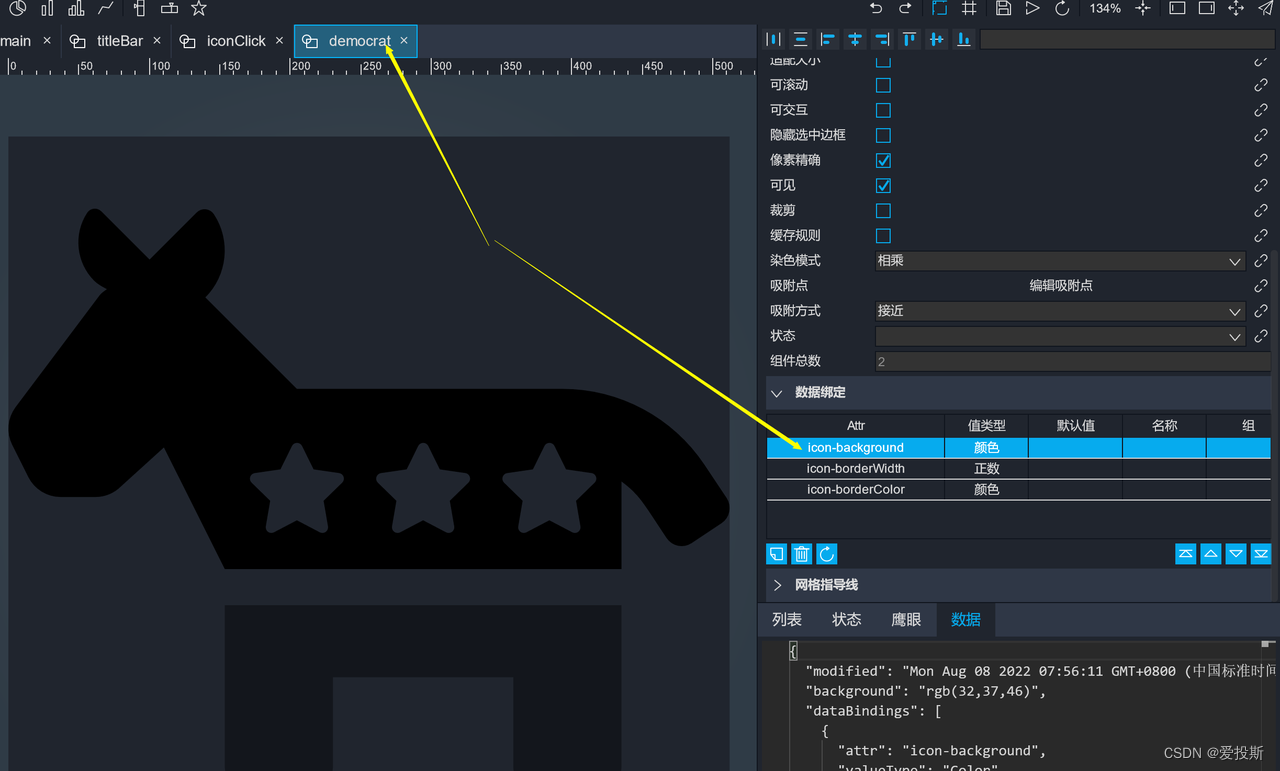Viewport: 1280px width, 771px height.
Task: Open the 鹰眼 panel tab
Action: pos(906,620)
